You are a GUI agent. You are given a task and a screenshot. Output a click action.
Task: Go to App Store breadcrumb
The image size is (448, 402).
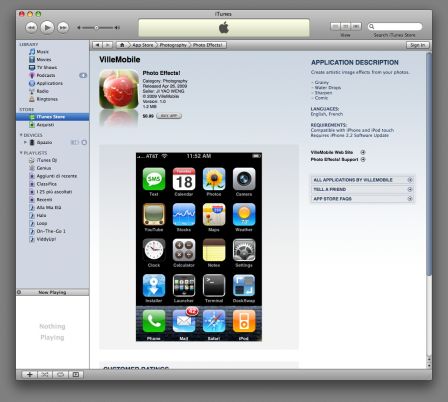coord(143,45)
